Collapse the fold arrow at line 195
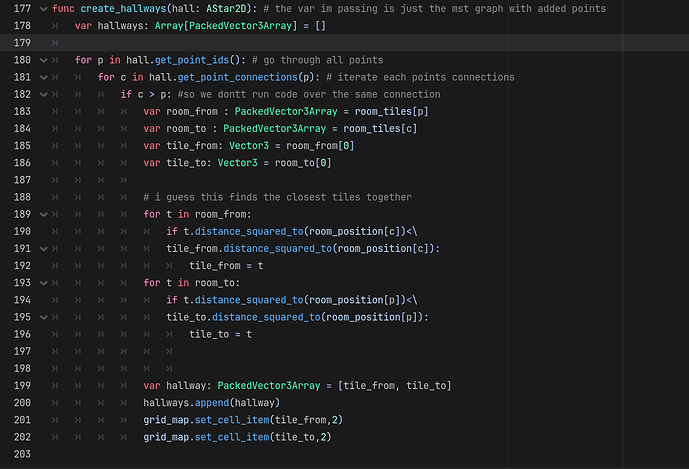This screenshot has width=689, height=469. (44, 317)
